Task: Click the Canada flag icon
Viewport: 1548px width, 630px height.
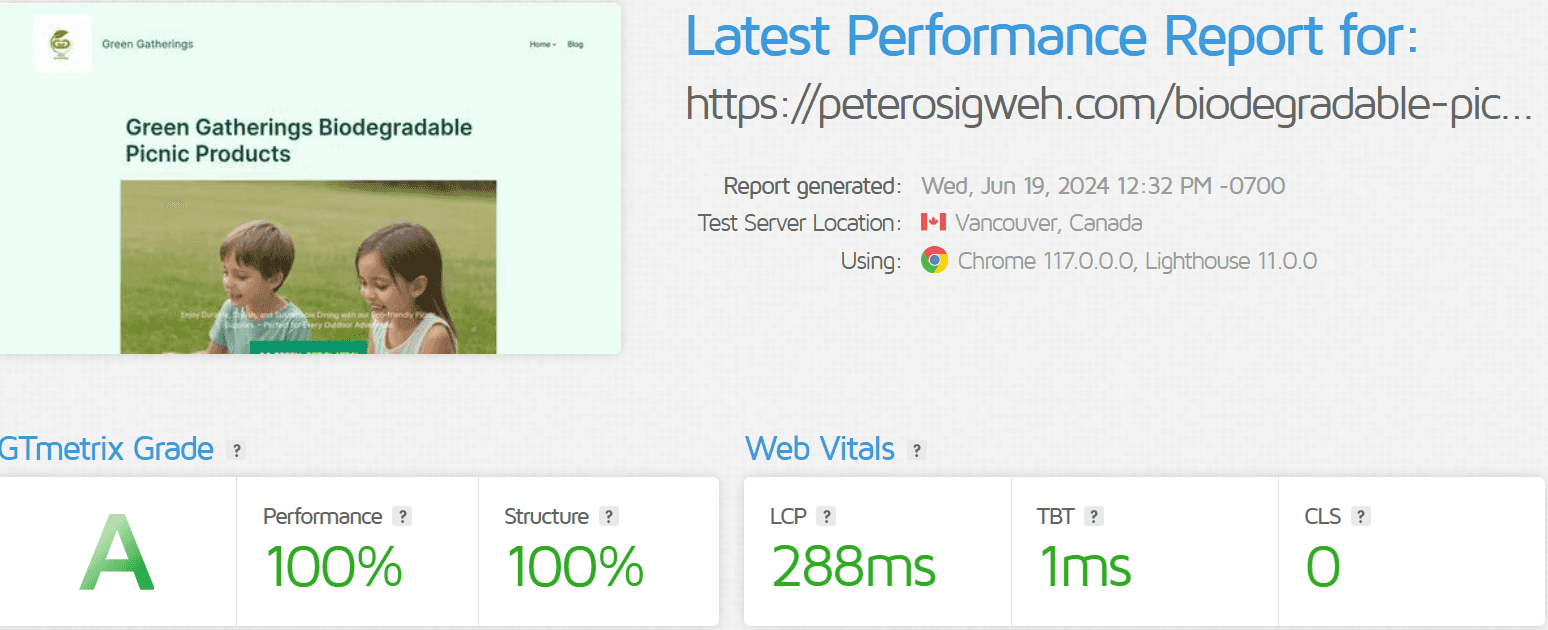Action: coord(933,222)
